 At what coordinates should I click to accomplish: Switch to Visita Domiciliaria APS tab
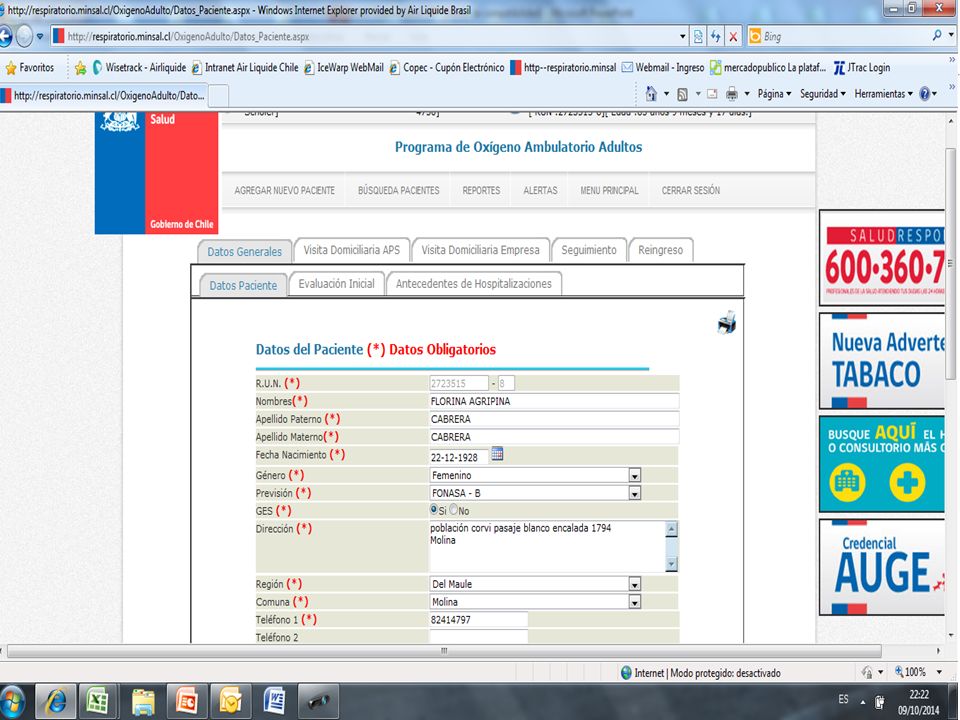coord(351,250)
